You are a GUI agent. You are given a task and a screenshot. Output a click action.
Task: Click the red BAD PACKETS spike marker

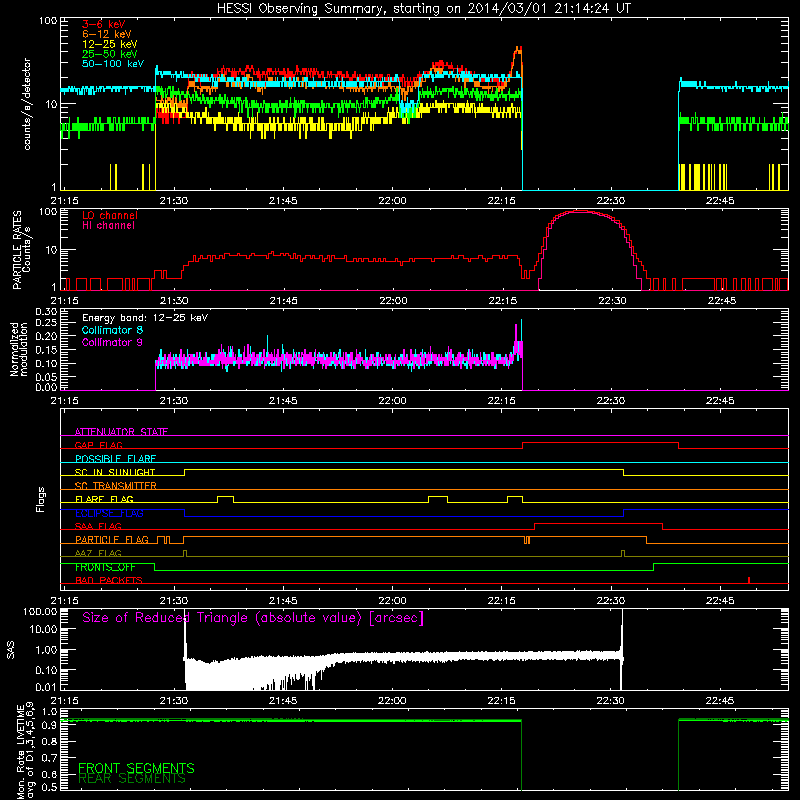pos(748,580)
